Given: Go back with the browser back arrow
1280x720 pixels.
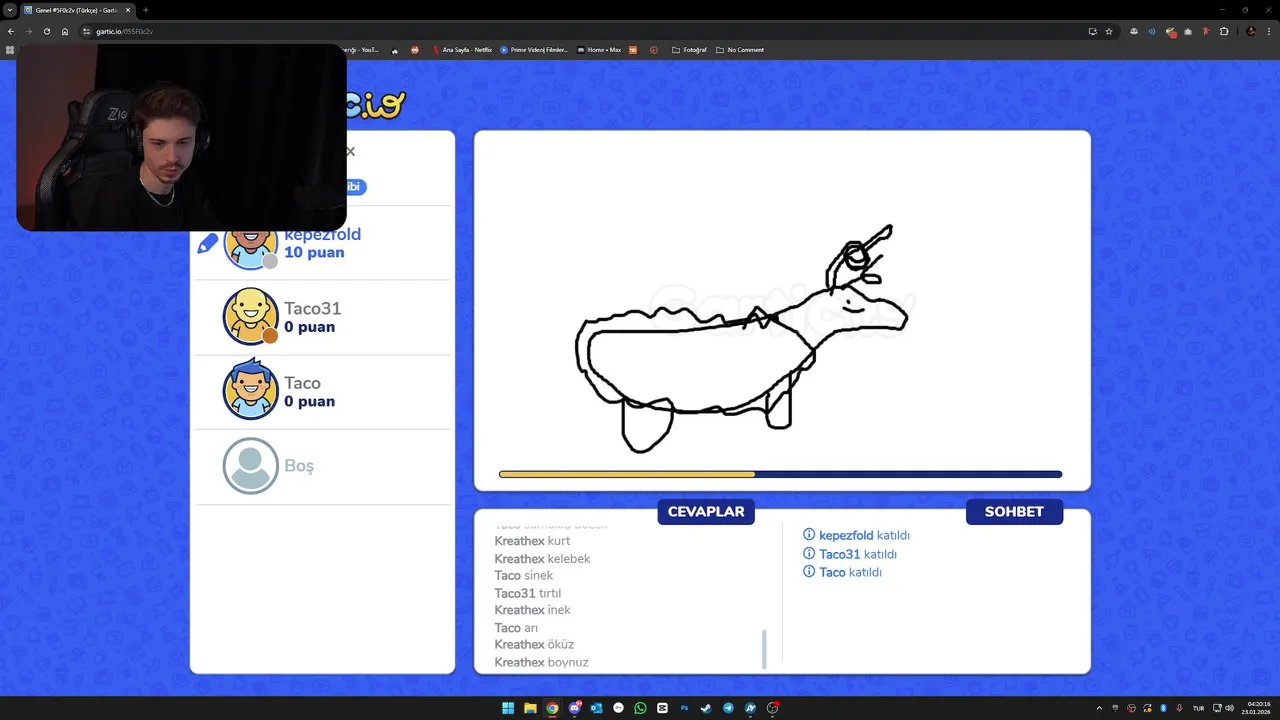Looking at the screenshot, I should (x=11, y=31).
